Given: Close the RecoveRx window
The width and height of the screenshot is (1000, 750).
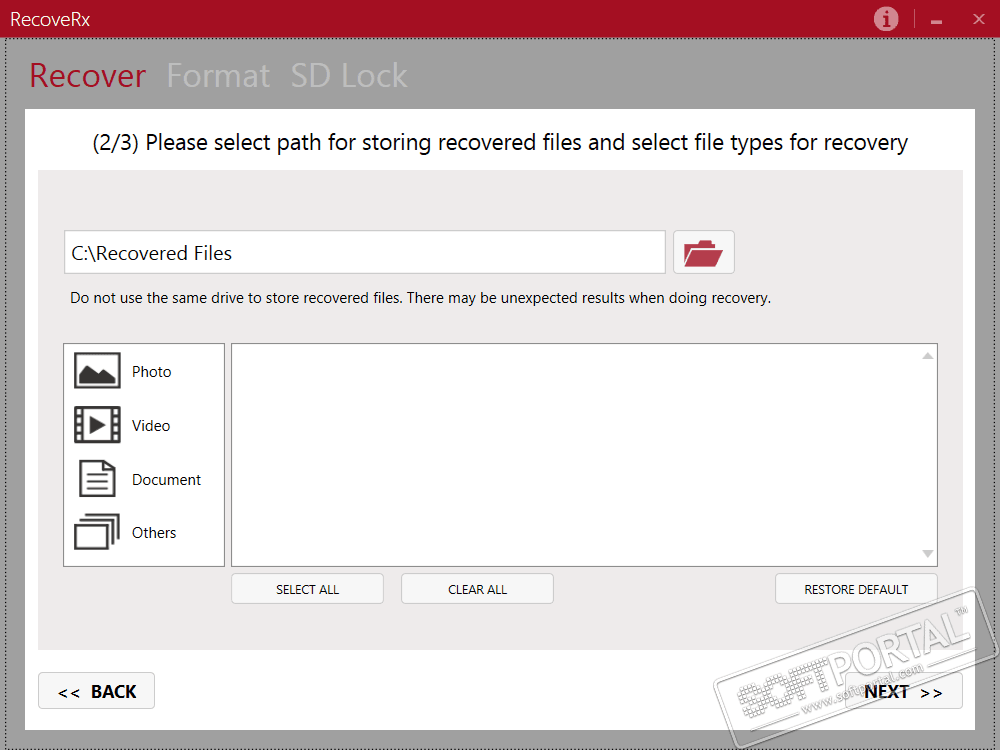Looking at the screenshot, I should click(x=979, y=19).
